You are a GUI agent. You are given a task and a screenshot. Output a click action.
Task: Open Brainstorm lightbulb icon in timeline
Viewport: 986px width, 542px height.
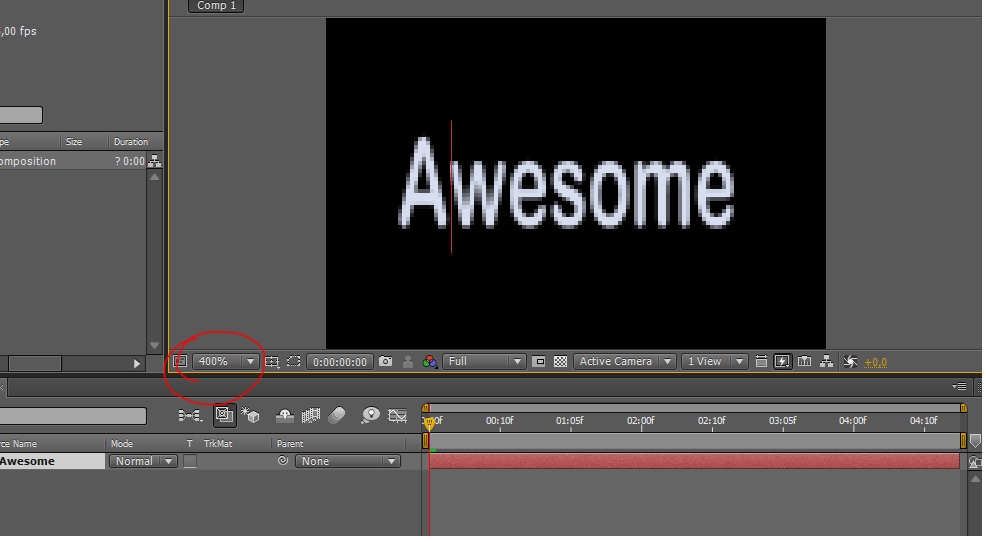[x=371, y=415]
